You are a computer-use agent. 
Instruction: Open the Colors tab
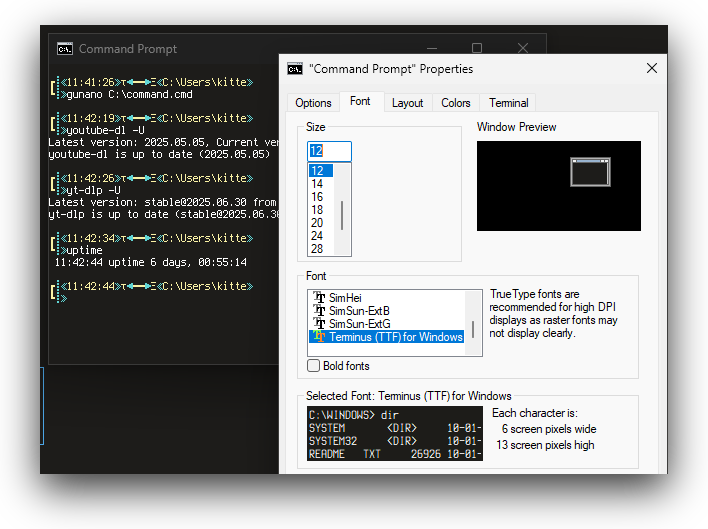pyautogui.click(x=456, y=103)
